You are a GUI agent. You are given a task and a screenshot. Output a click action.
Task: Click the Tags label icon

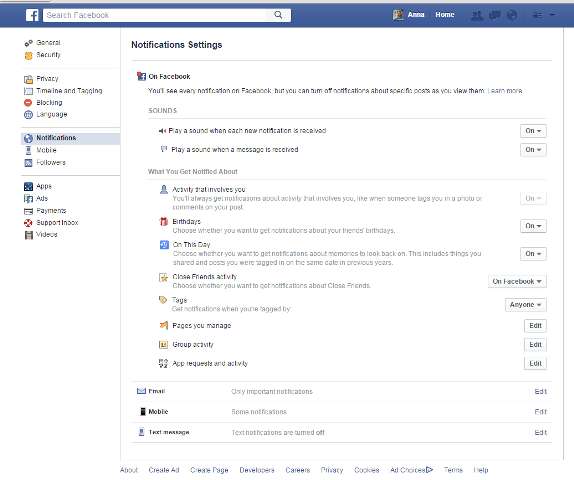click(163, 300)
